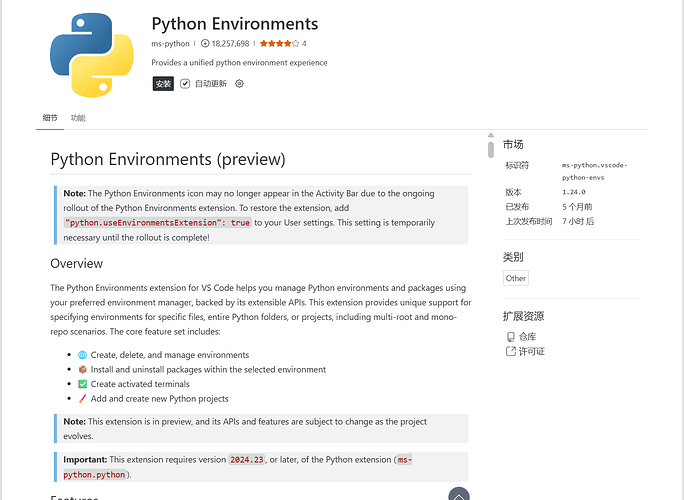
Task: Click the 标识符 identifier label
Action: coord(517,165)
